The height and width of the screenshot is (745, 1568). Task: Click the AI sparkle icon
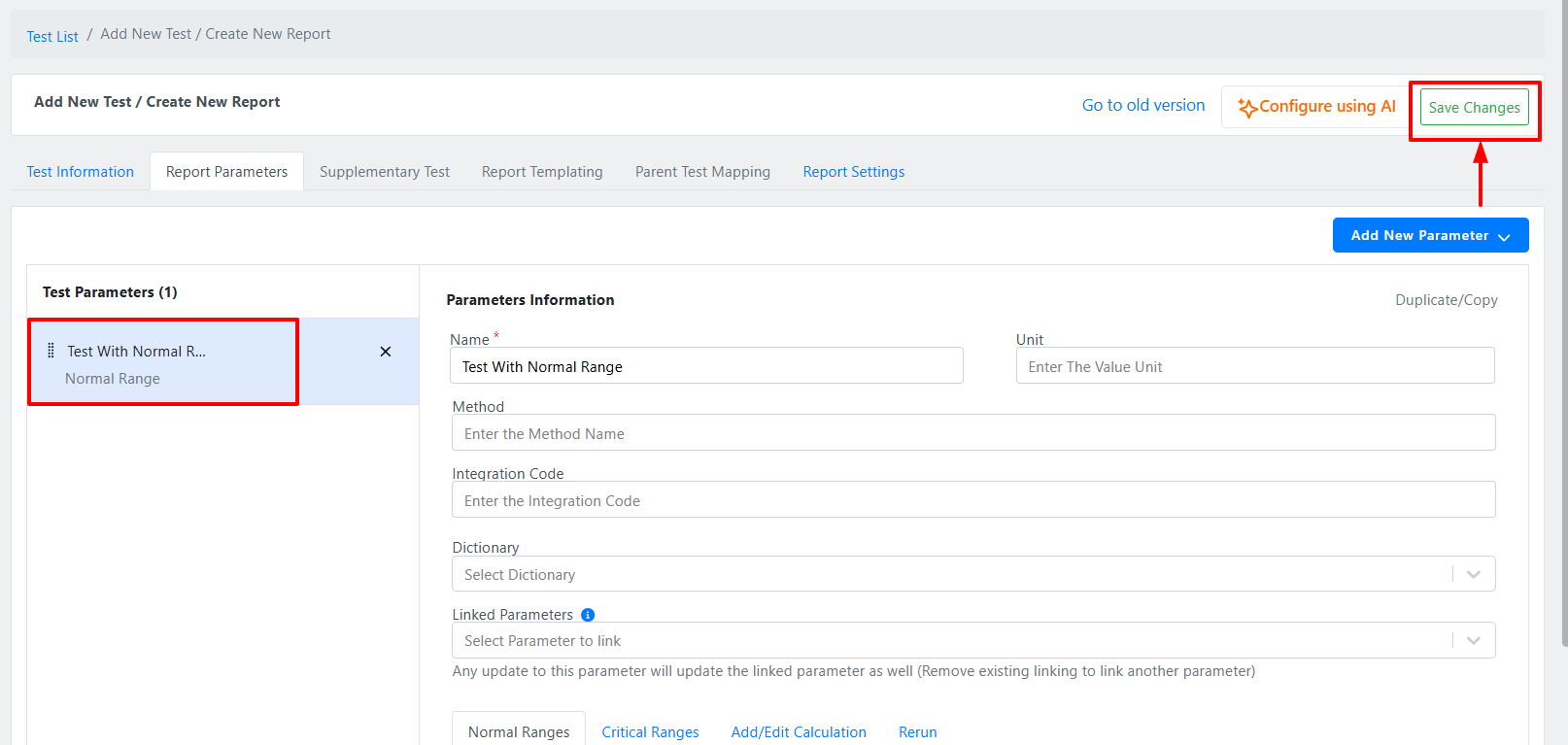click(x=1246, y=108)
